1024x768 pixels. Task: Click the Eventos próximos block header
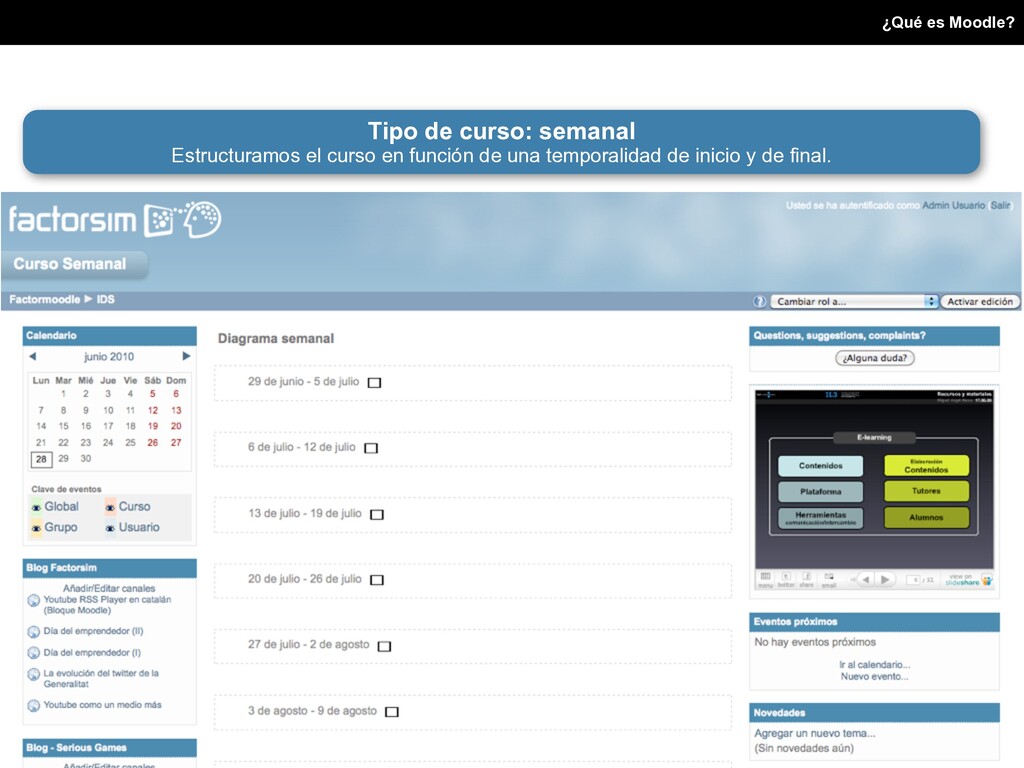pos(874,622)
